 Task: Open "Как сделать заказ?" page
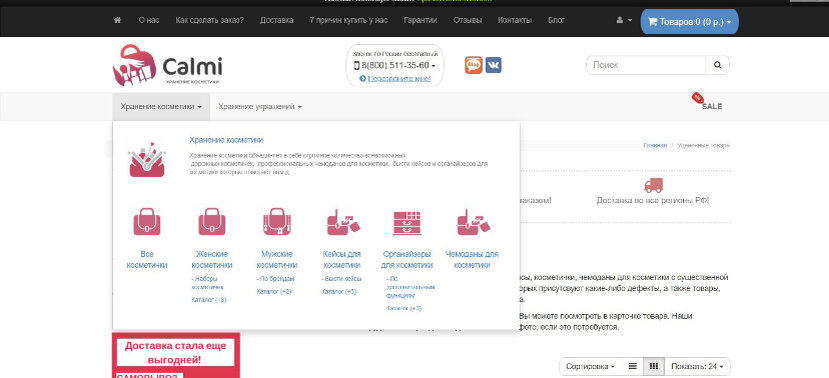[209, 21]
